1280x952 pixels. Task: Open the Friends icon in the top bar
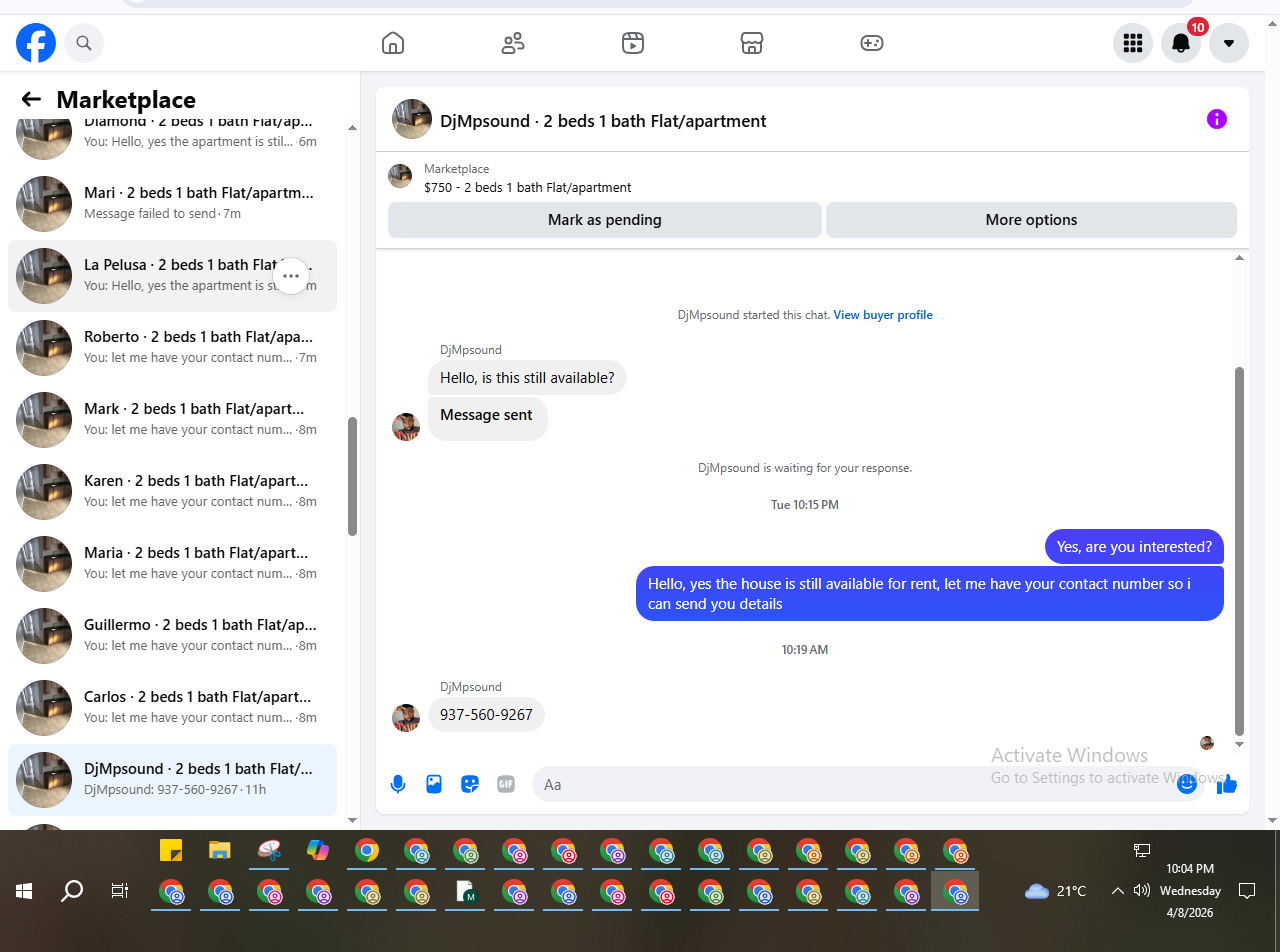tap(513, 43)
